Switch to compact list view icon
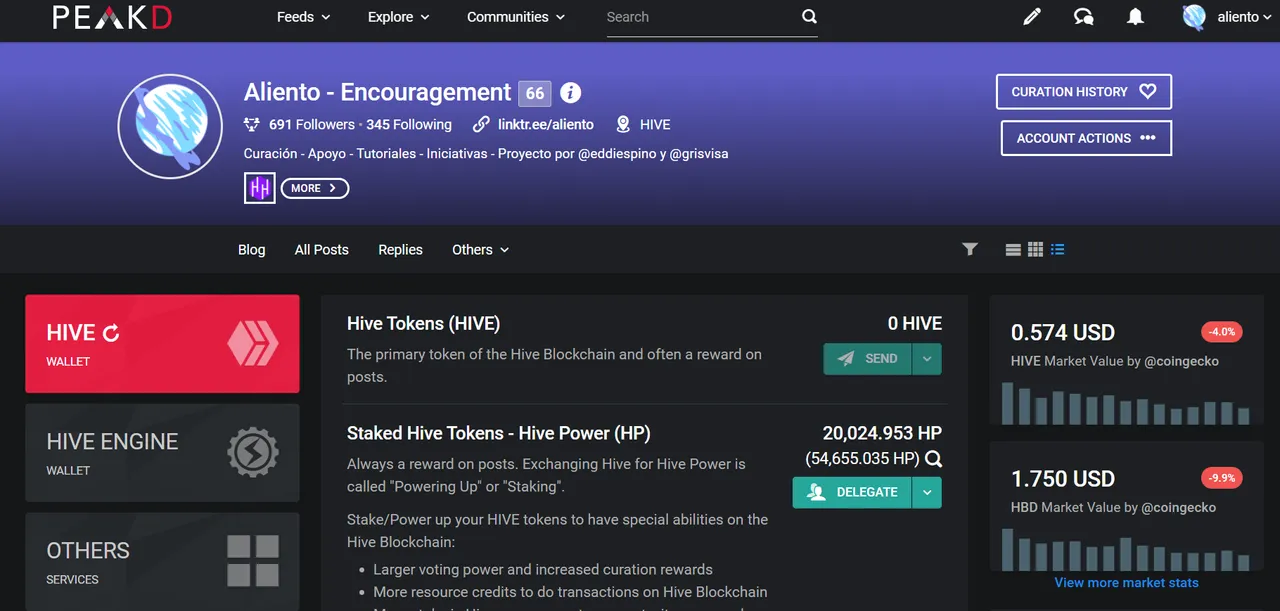 pyautogui.click(x=1013, y=250)
